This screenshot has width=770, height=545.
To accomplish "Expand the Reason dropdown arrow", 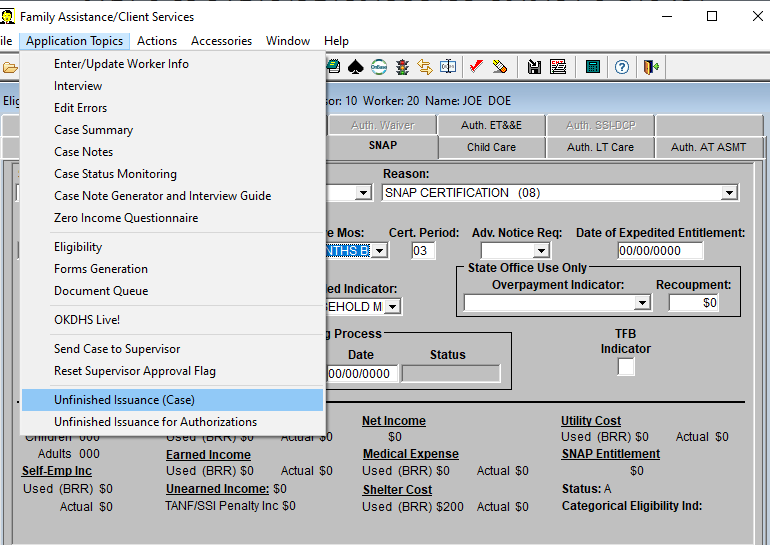I will 729,193.
